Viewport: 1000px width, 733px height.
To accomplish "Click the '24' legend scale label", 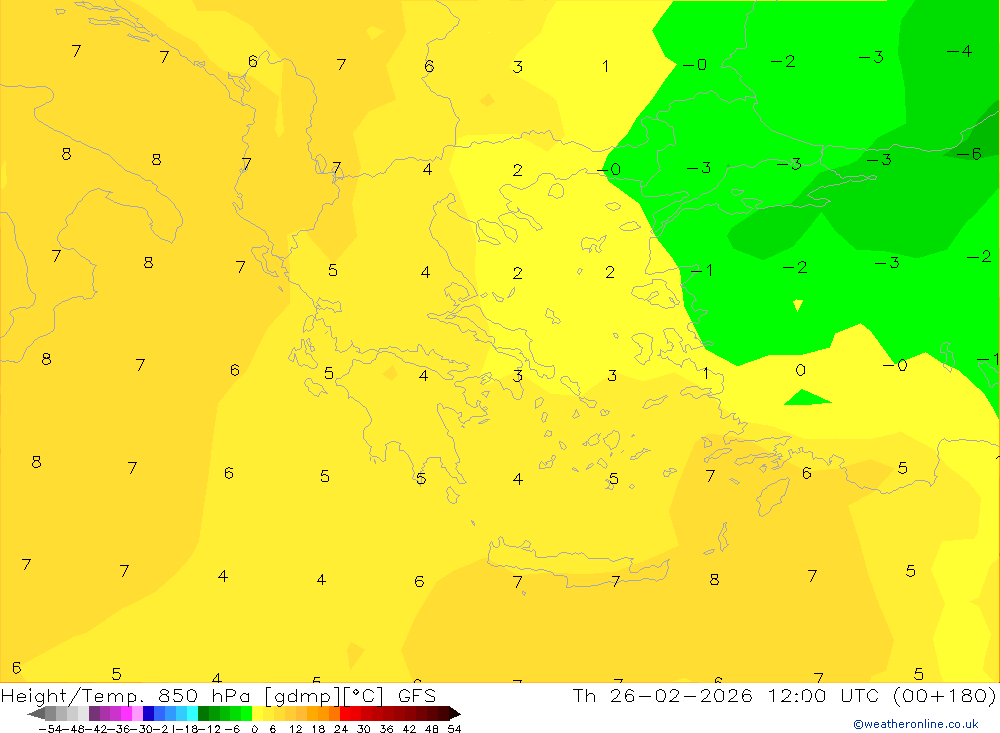I will point(341,729).
